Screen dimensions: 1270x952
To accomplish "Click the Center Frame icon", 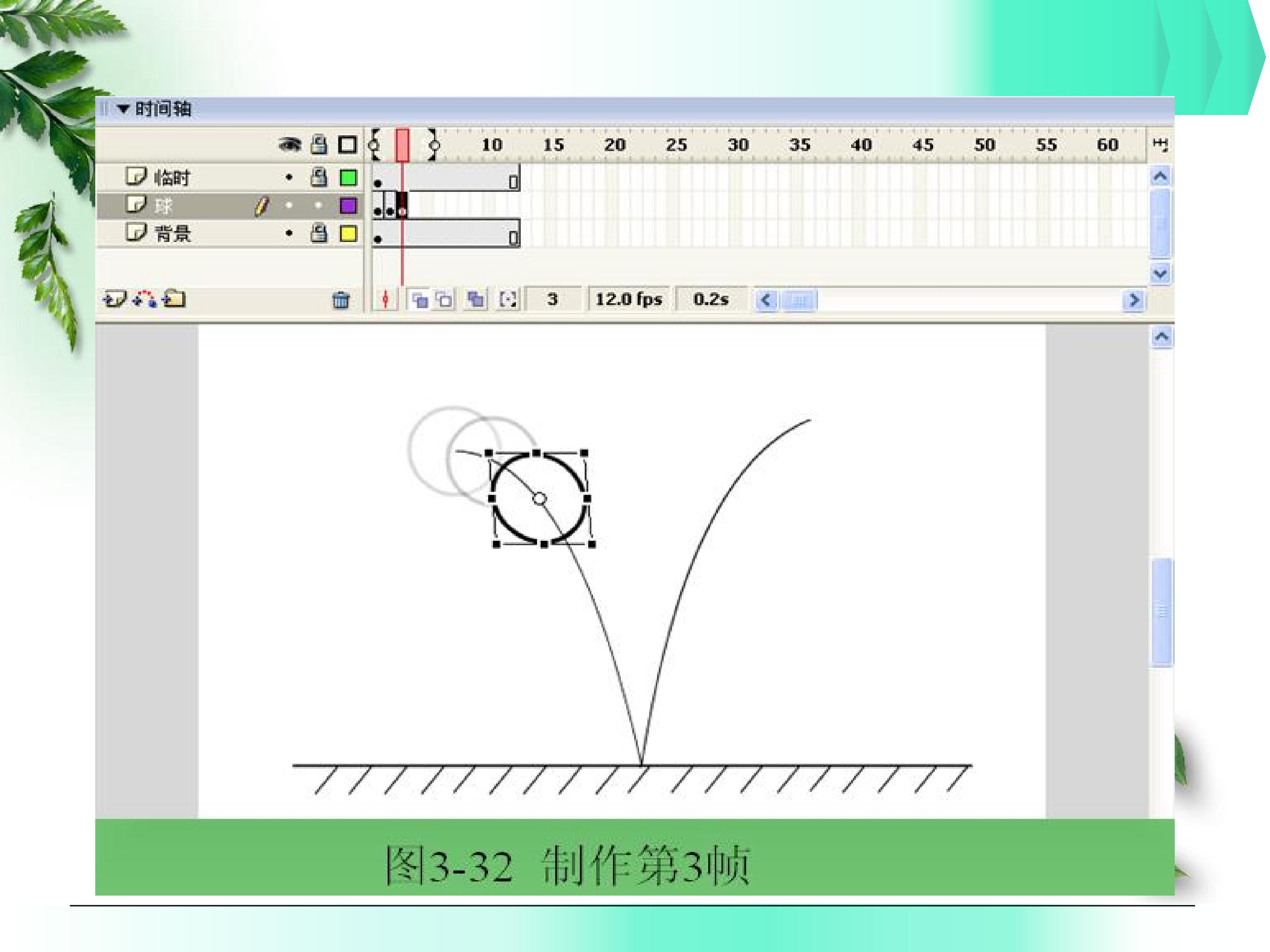I will [x=386, y=300].
